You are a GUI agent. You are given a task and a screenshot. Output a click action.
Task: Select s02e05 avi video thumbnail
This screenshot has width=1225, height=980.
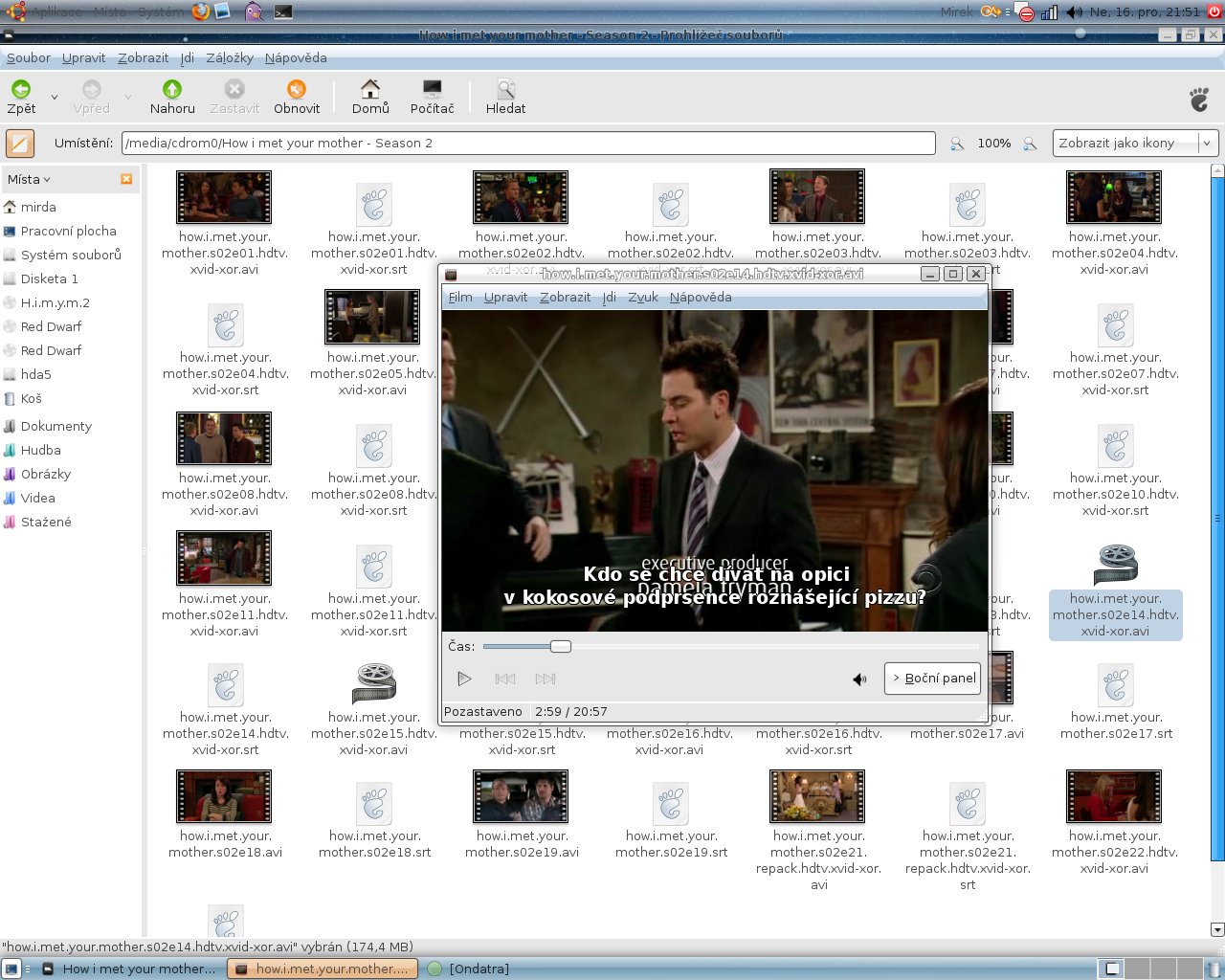[372, 317]
